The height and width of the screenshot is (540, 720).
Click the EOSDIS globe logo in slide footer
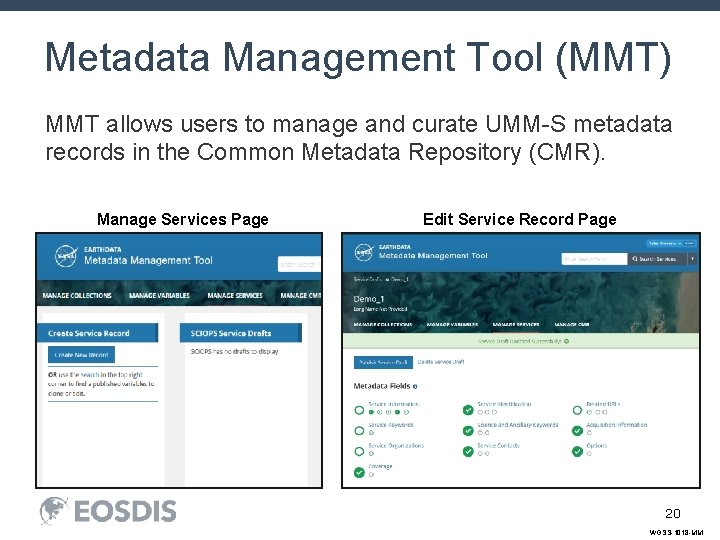point(54,511)
